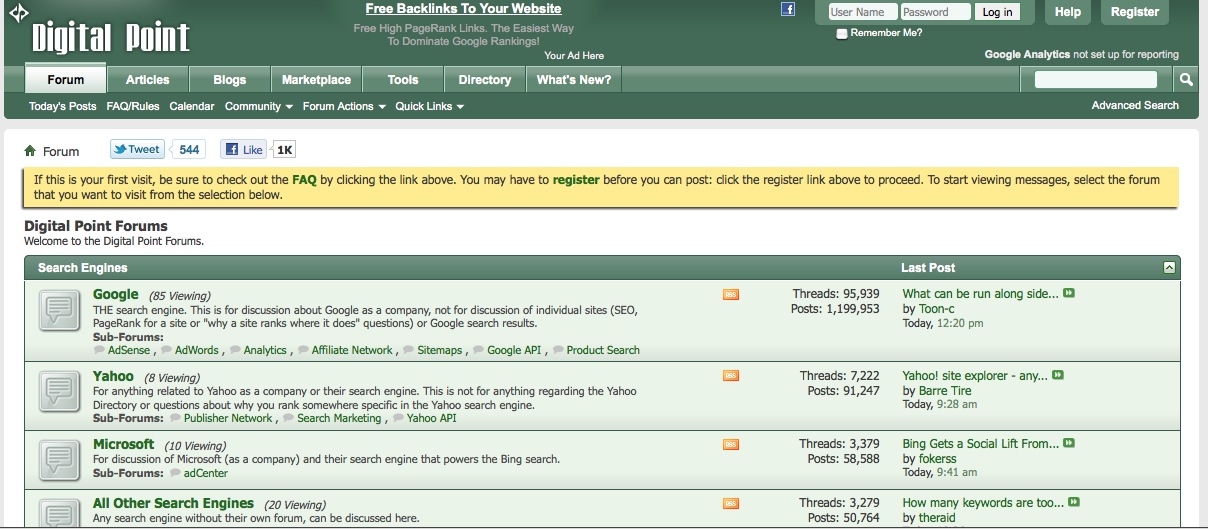Click the Home icon beside Forum breadcrumb
Screen dimensions: 1208x529
coord(30,151)
